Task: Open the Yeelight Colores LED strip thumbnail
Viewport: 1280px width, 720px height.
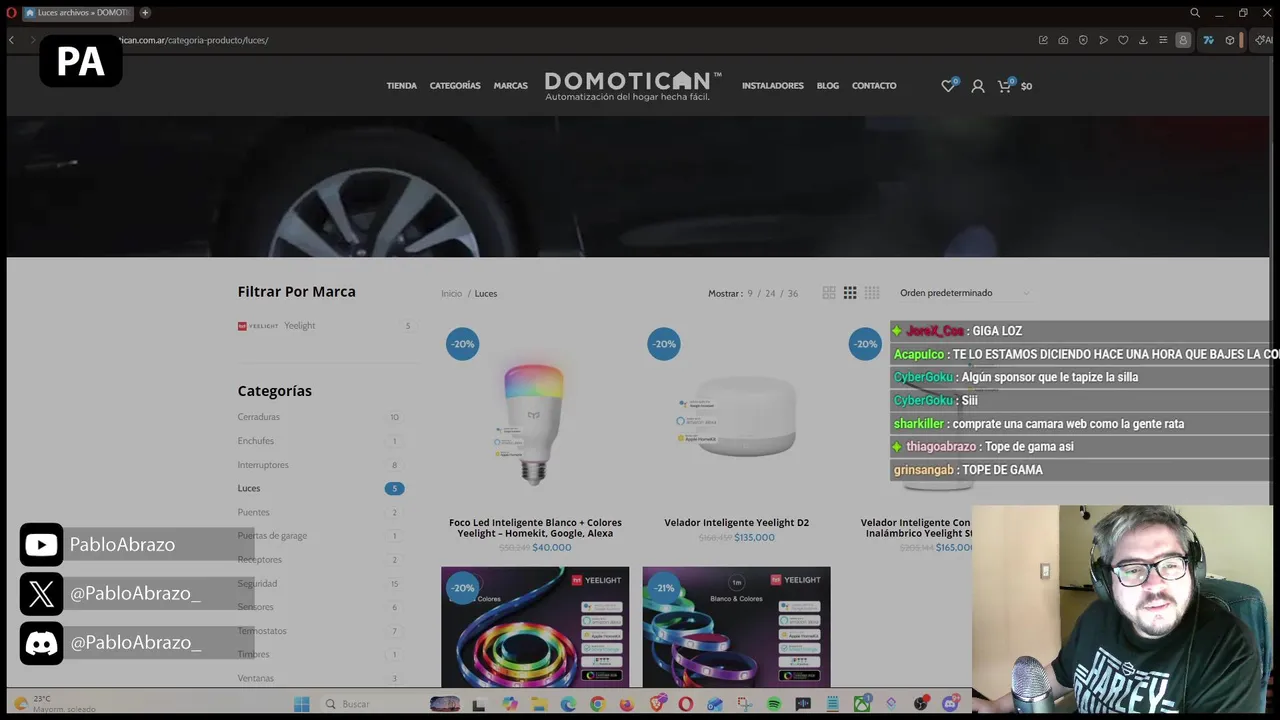Action: 535,627
